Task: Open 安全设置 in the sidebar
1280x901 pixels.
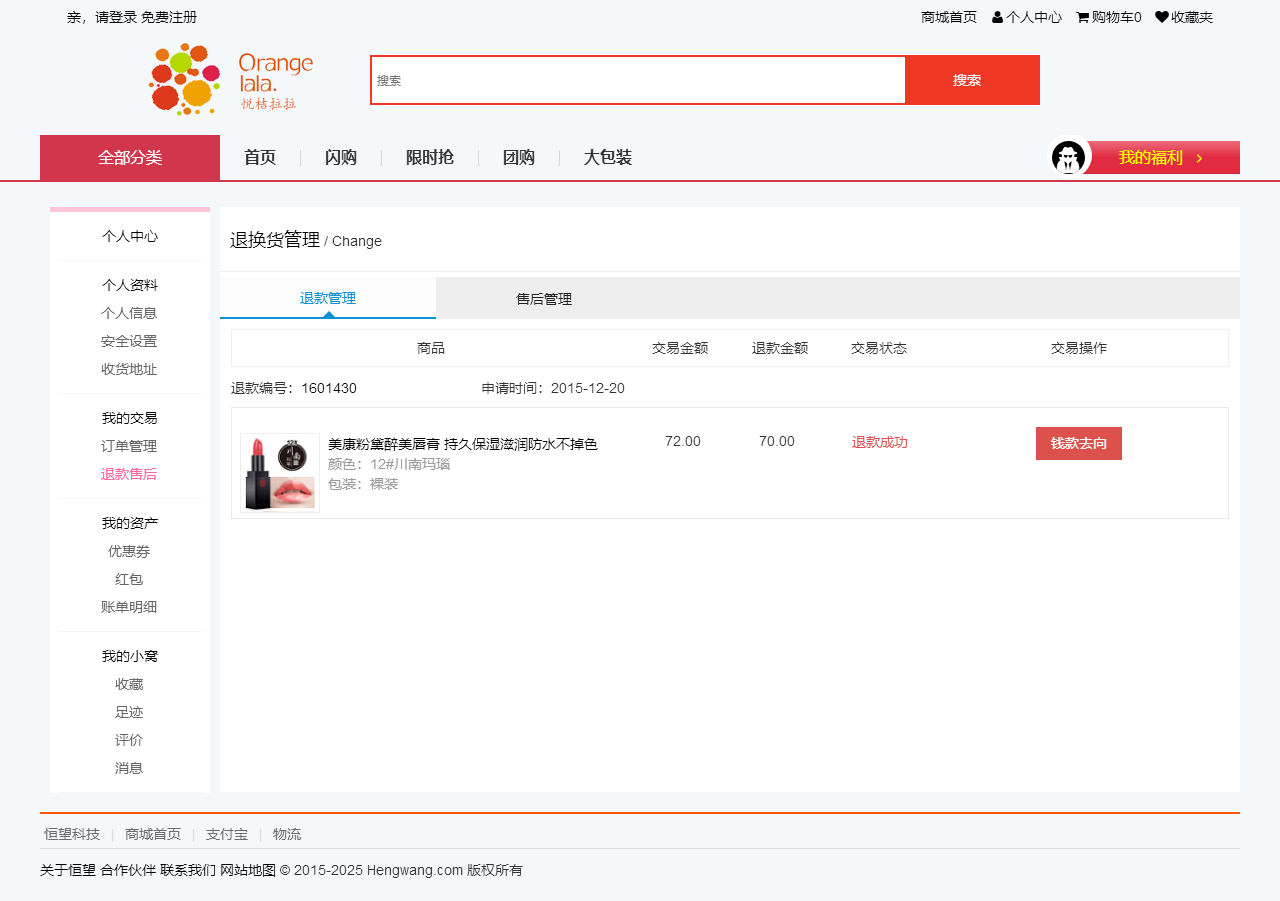Action: click(x=129, y=341)
